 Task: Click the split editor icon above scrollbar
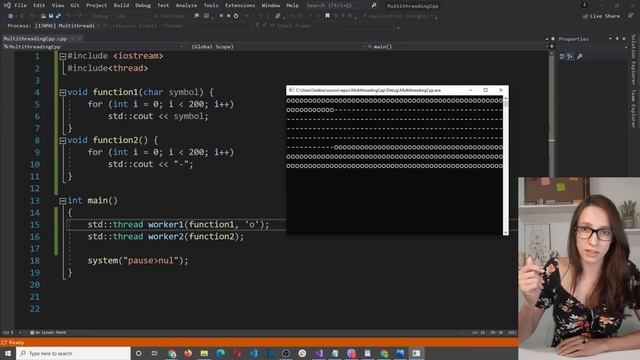click(551, 46)
